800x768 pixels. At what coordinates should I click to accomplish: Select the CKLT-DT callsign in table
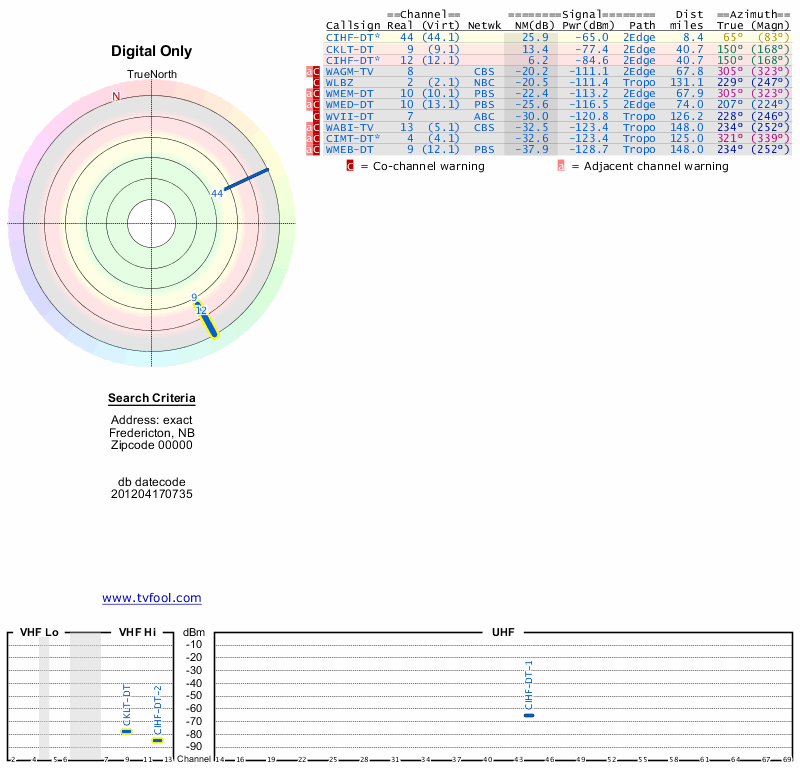pyautogui.click(x=350, y=48)
